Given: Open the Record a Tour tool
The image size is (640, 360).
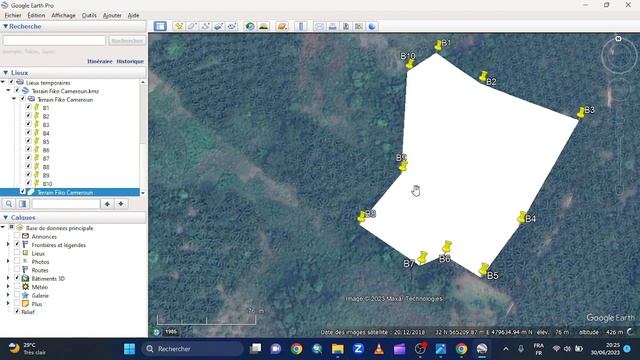Looking at the screenshot, I should click(x=232, y=26).
